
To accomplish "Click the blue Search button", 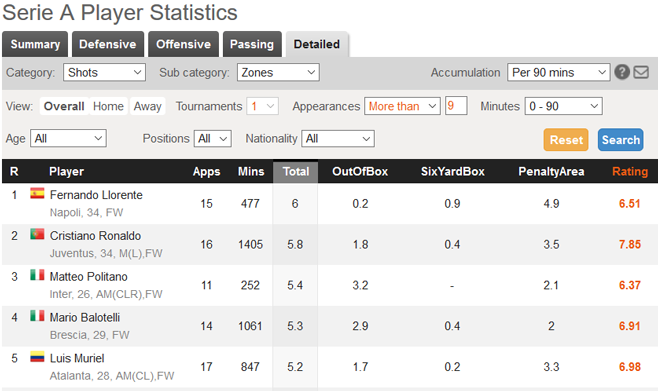I will click(621, 140).
